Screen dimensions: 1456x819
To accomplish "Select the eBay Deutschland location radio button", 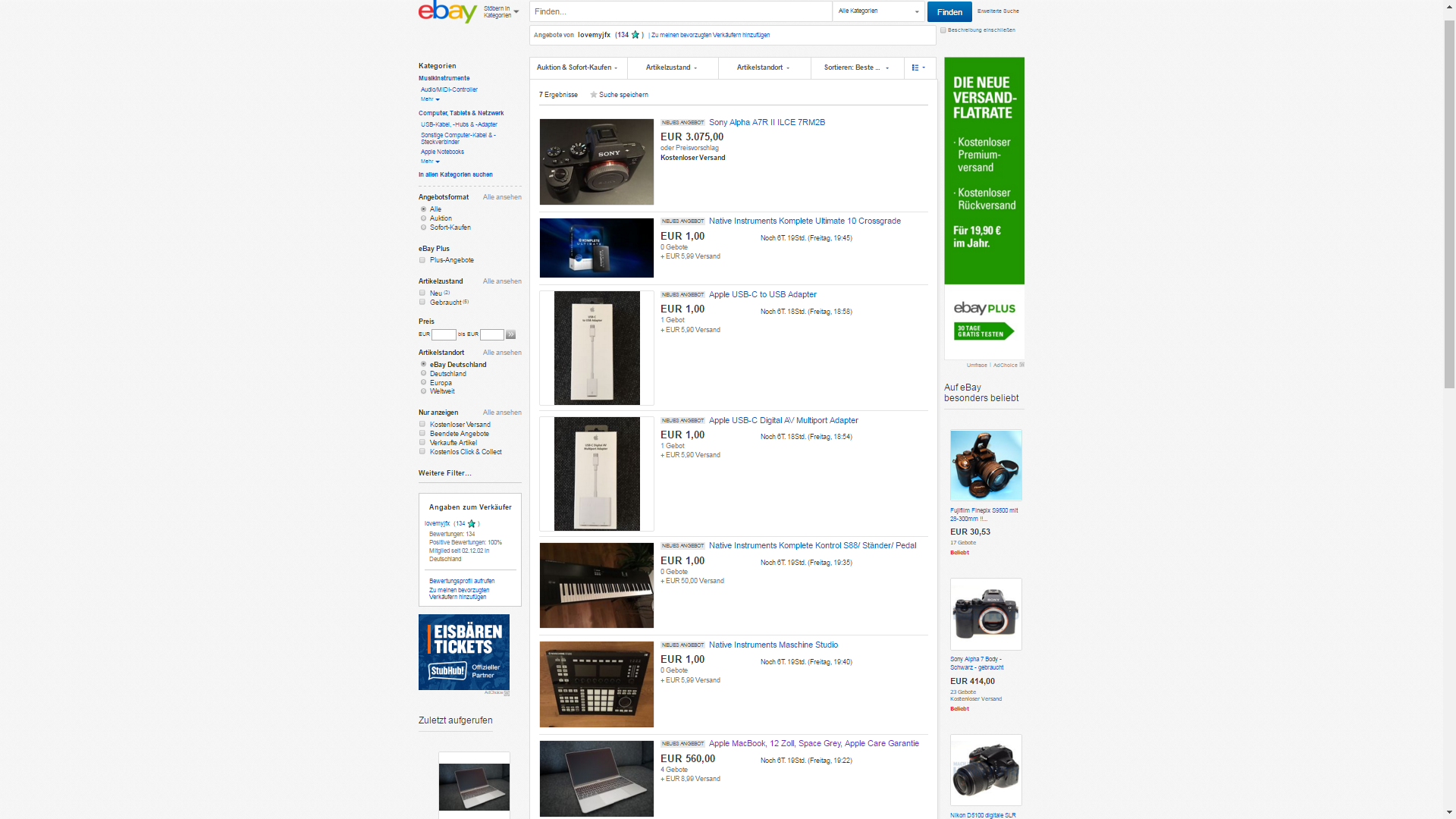I will [423, 364].
